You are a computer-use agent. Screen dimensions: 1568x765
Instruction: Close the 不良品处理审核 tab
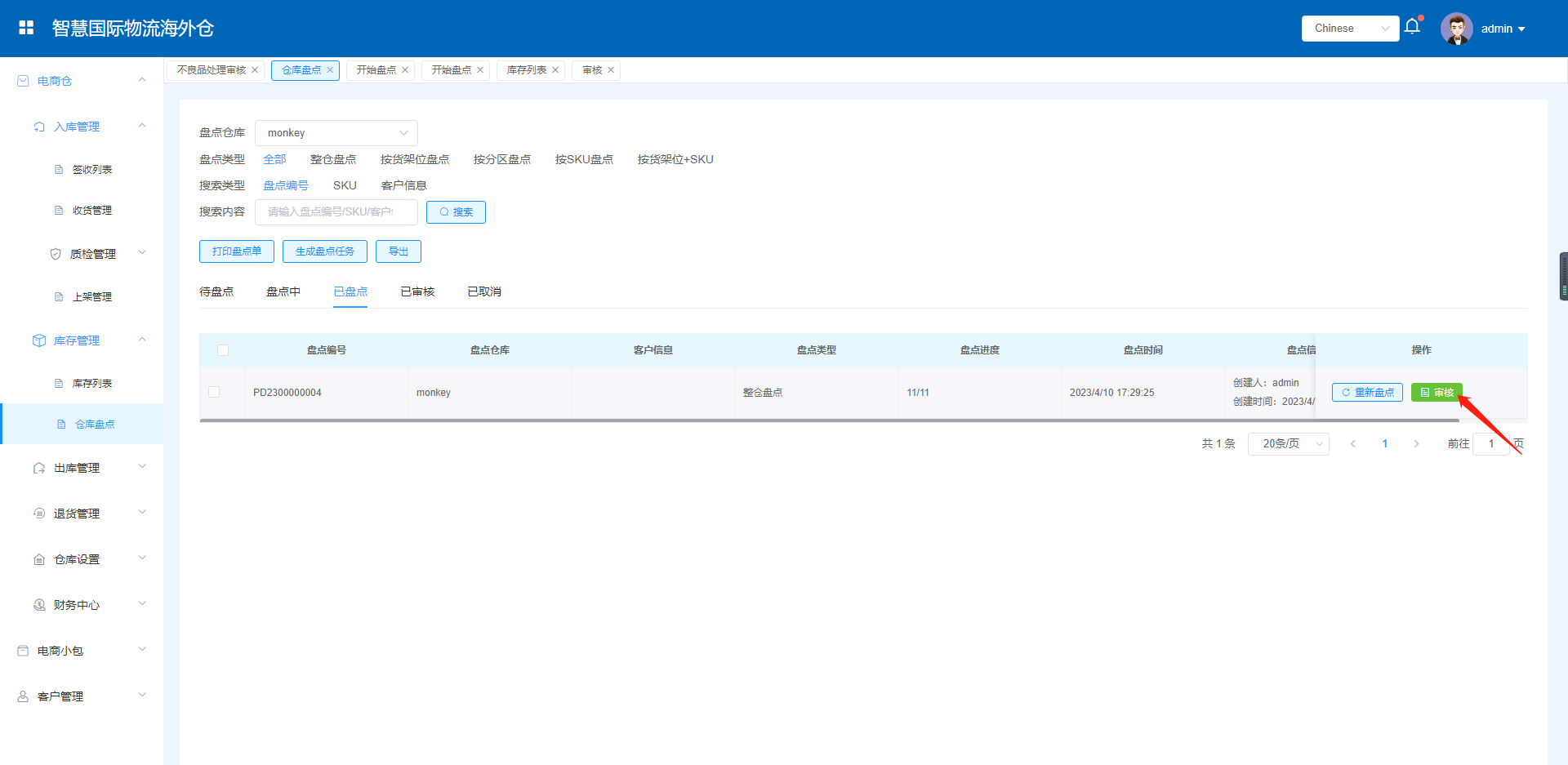tap(255, 70)
